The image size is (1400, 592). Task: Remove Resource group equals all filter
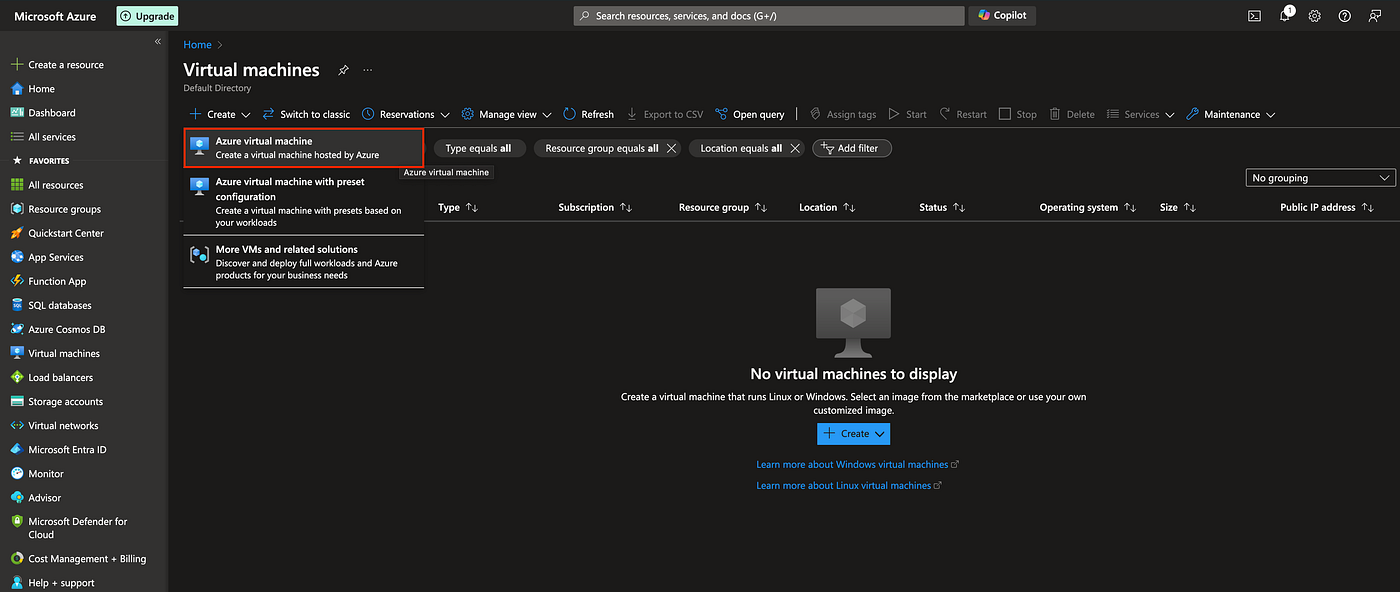click(x=672, y=148)
